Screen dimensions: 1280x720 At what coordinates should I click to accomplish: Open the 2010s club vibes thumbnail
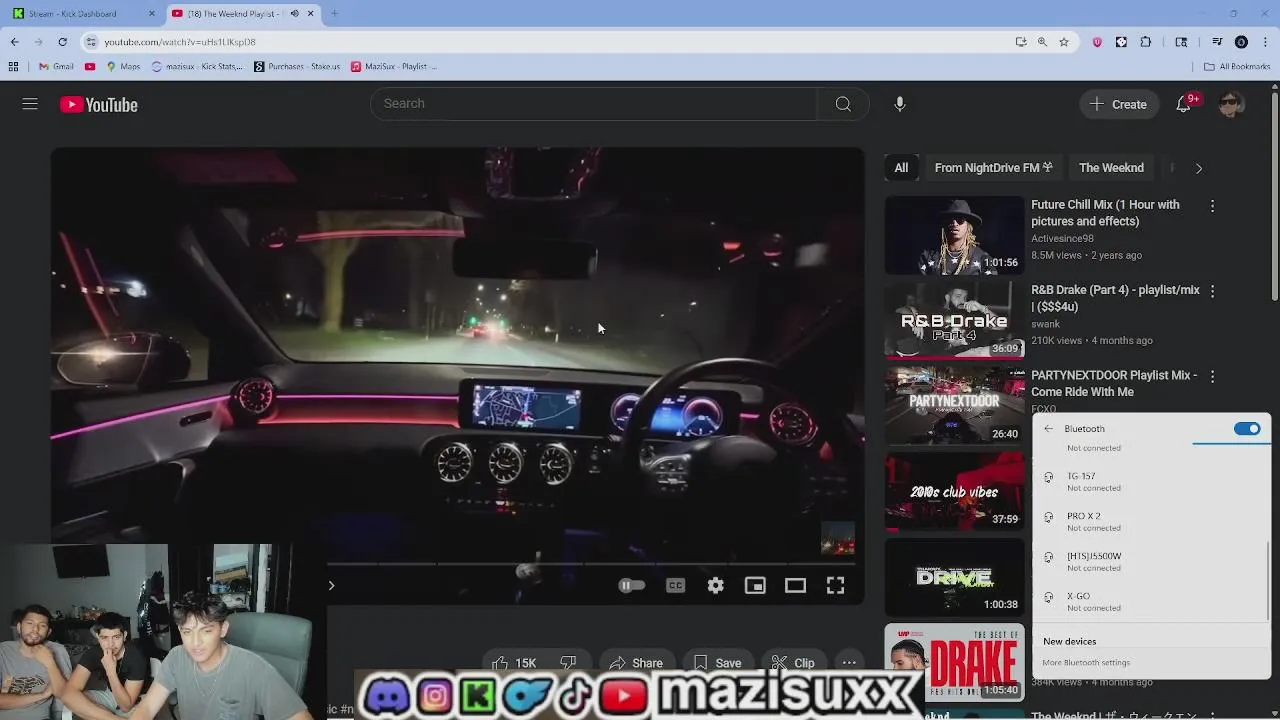954,491
